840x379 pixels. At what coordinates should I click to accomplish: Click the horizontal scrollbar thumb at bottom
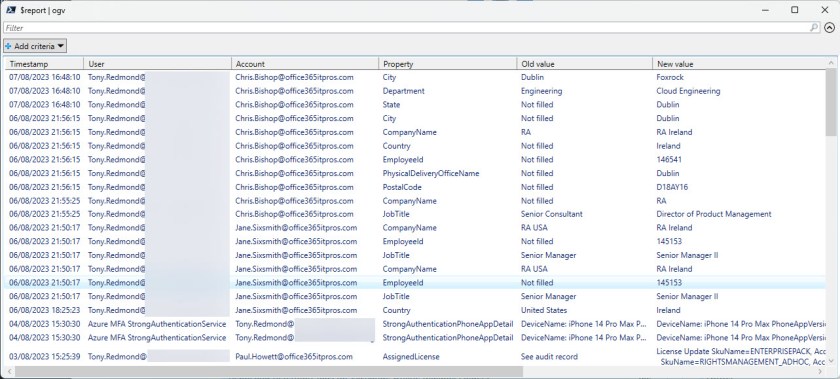[x=269, y=371]
